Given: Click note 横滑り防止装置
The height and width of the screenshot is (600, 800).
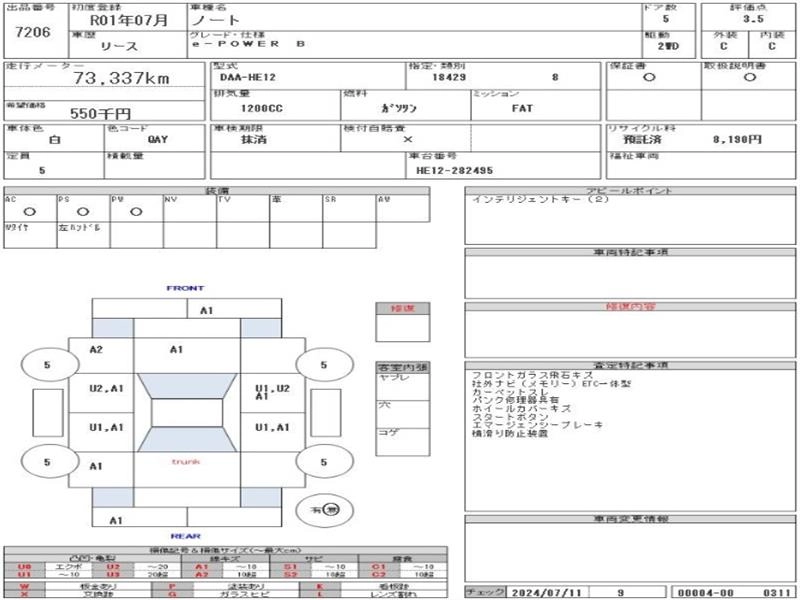Looking at the screenshot, I should tap(510, 433).
